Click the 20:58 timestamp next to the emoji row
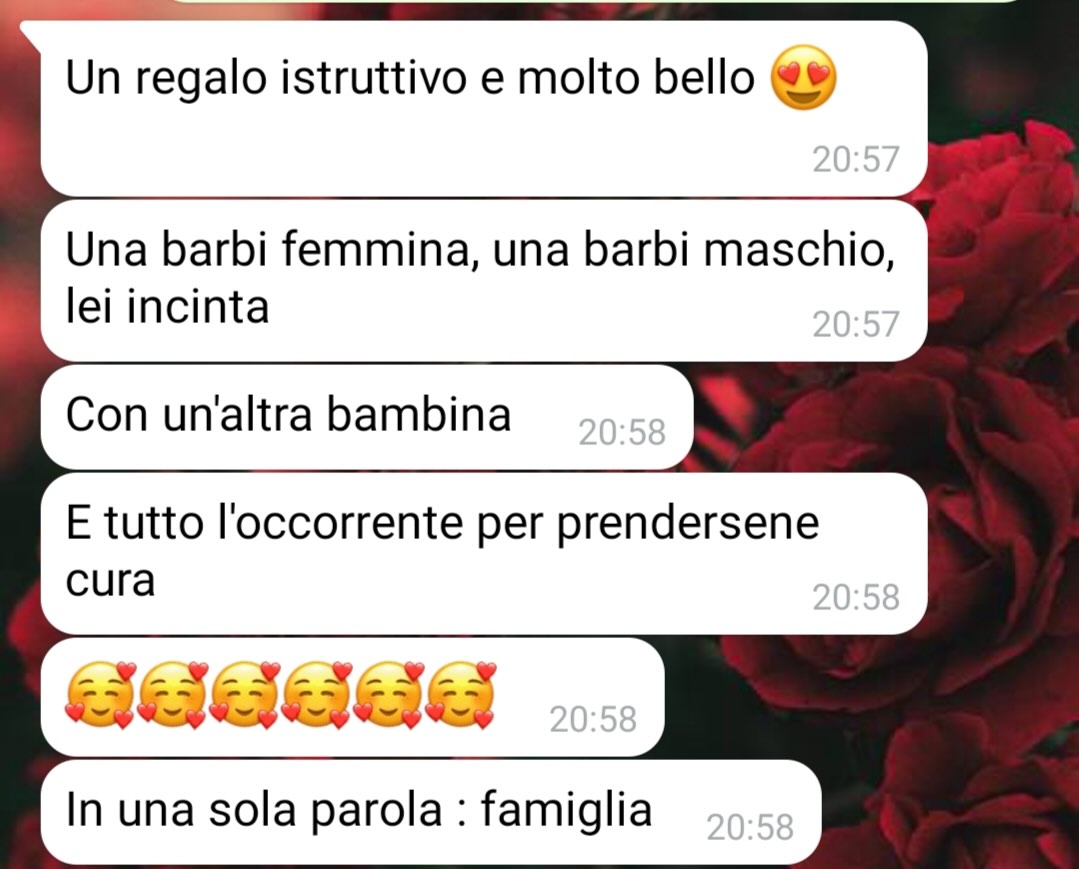Screen dimensions: 1079x869 pos(592,719)
